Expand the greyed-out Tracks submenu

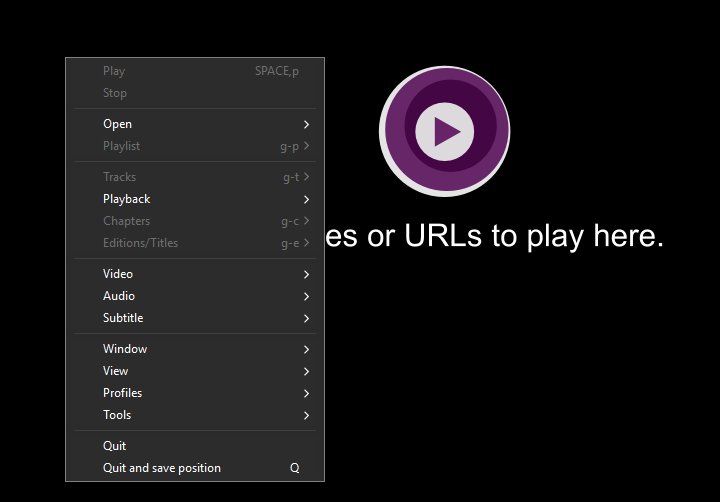[195, 177]
